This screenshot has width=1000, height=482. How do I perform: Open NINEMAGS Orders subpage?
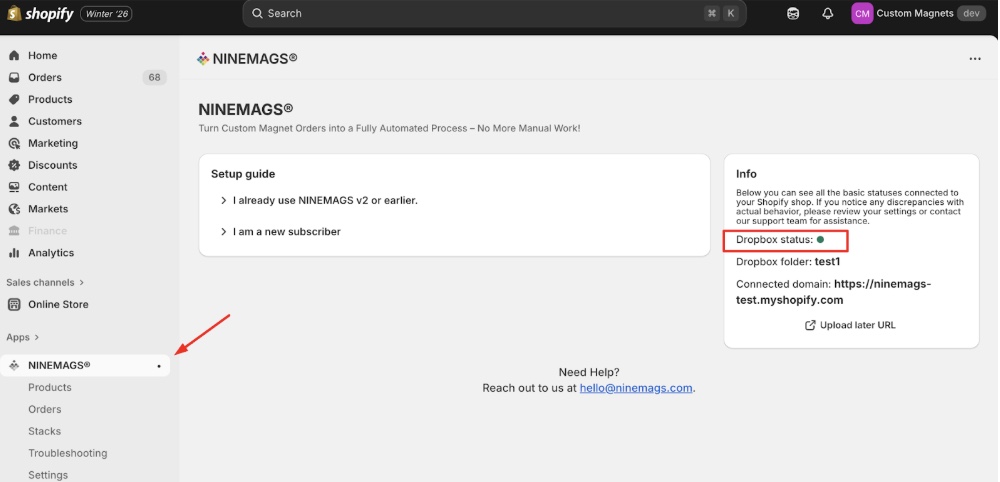pyautogui.click(x=45, y=409)
